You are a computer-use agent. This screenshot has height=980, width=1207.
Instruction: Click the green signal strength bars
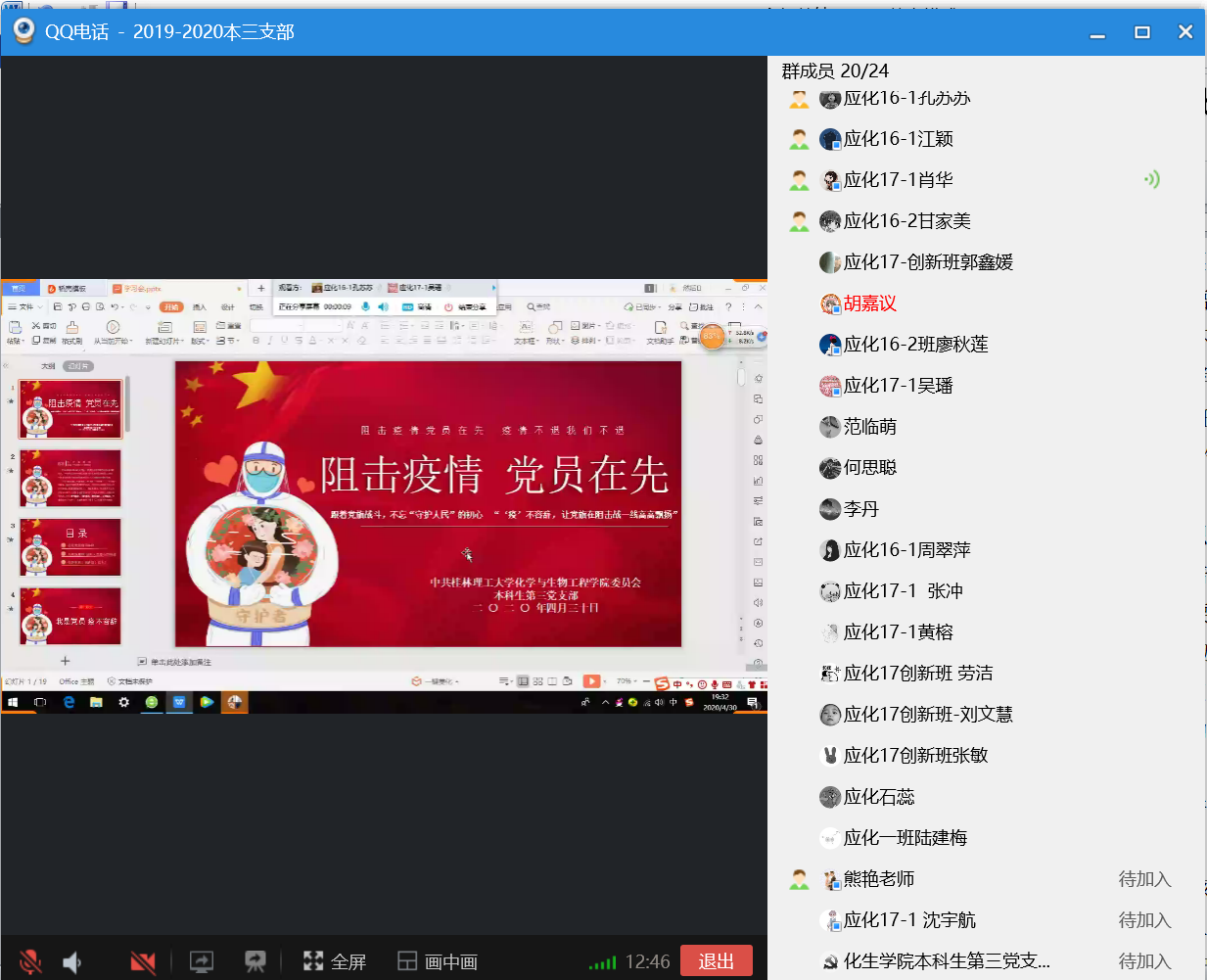click(602, 963)
